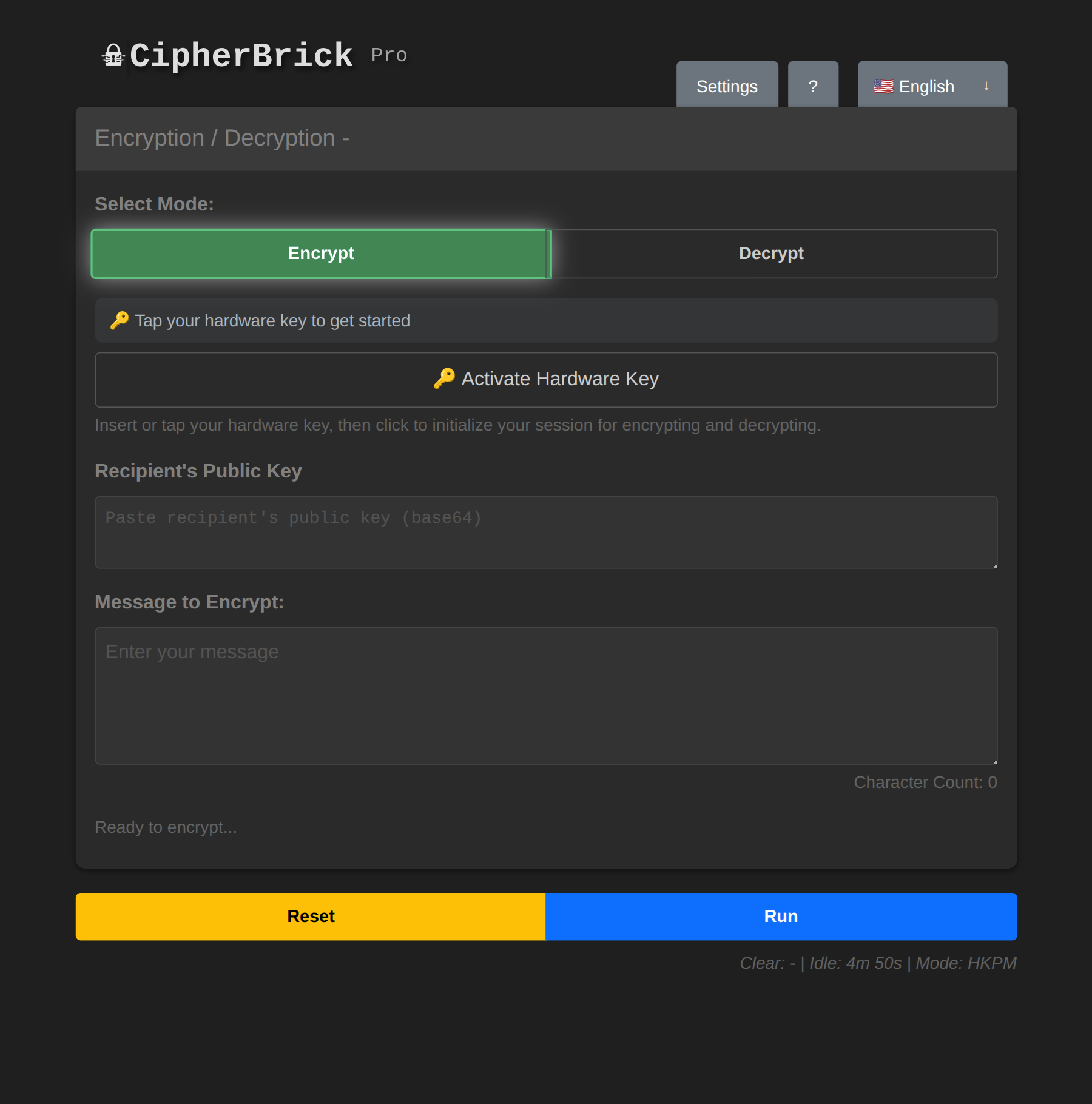The width and height of the screenshot is (1092, 1104).
Task: Click the yellow Reset button
Action: click(x=310, y=916)
